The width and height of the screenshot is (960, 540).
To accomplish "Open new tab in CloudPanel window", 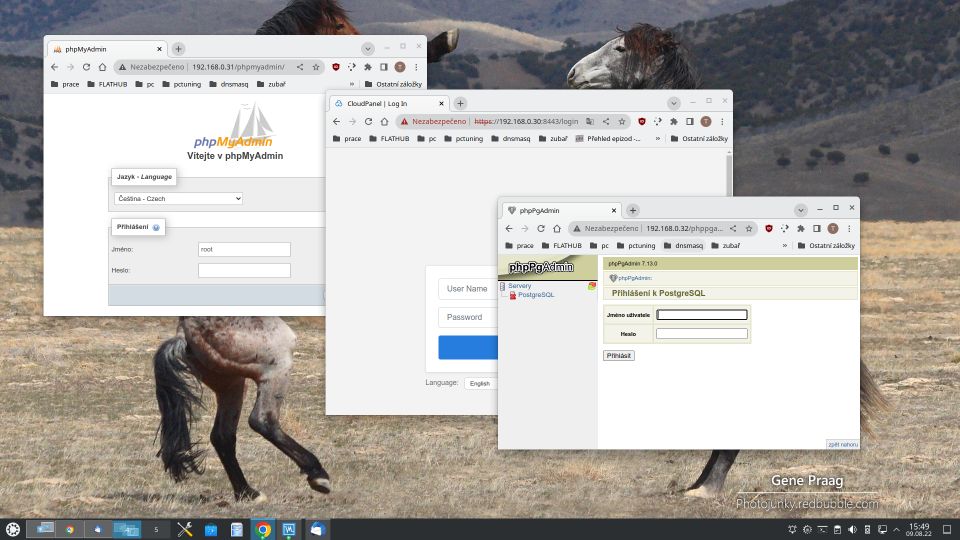I will (x=460, y=103).
